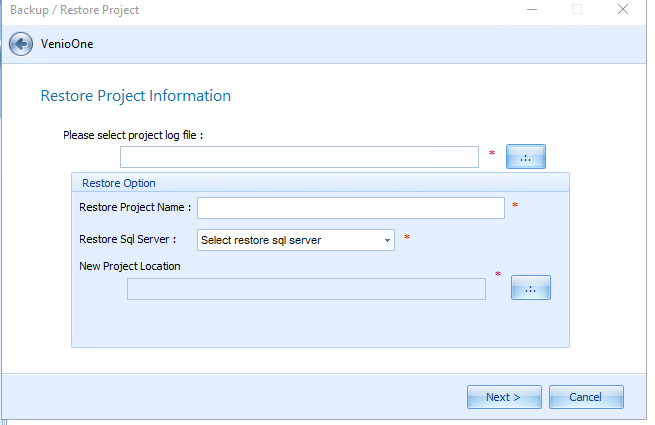Click the Restore Option group header
Viewport: 655px width, 425px height.
(x=320, y=183)
